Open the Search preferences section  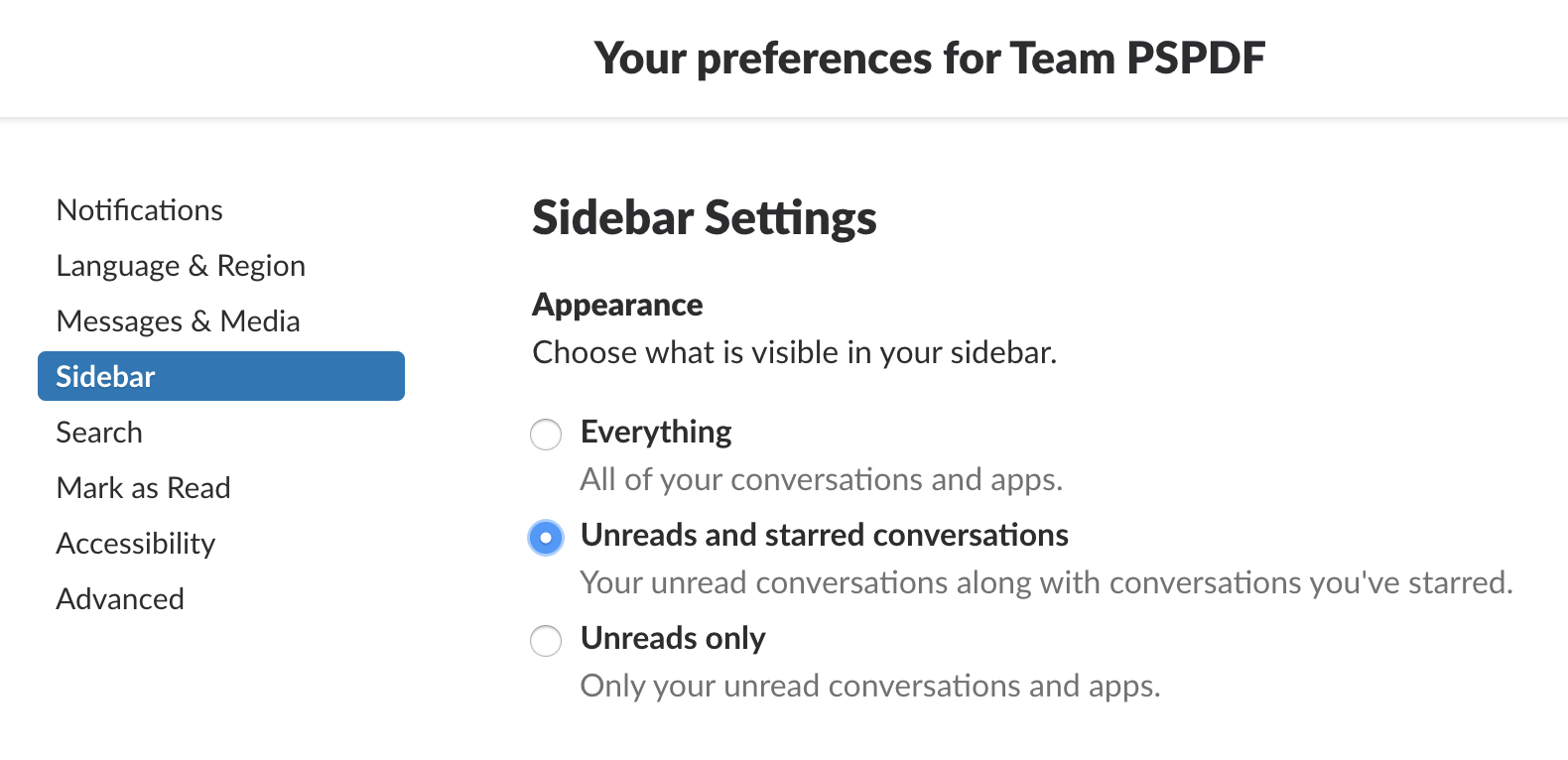99,432
